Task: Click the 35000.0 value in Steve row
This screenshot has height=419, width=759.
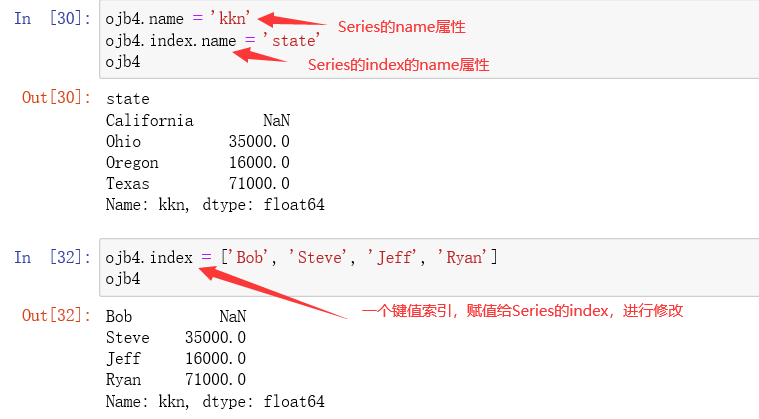Action: click(x=215, y=337)
